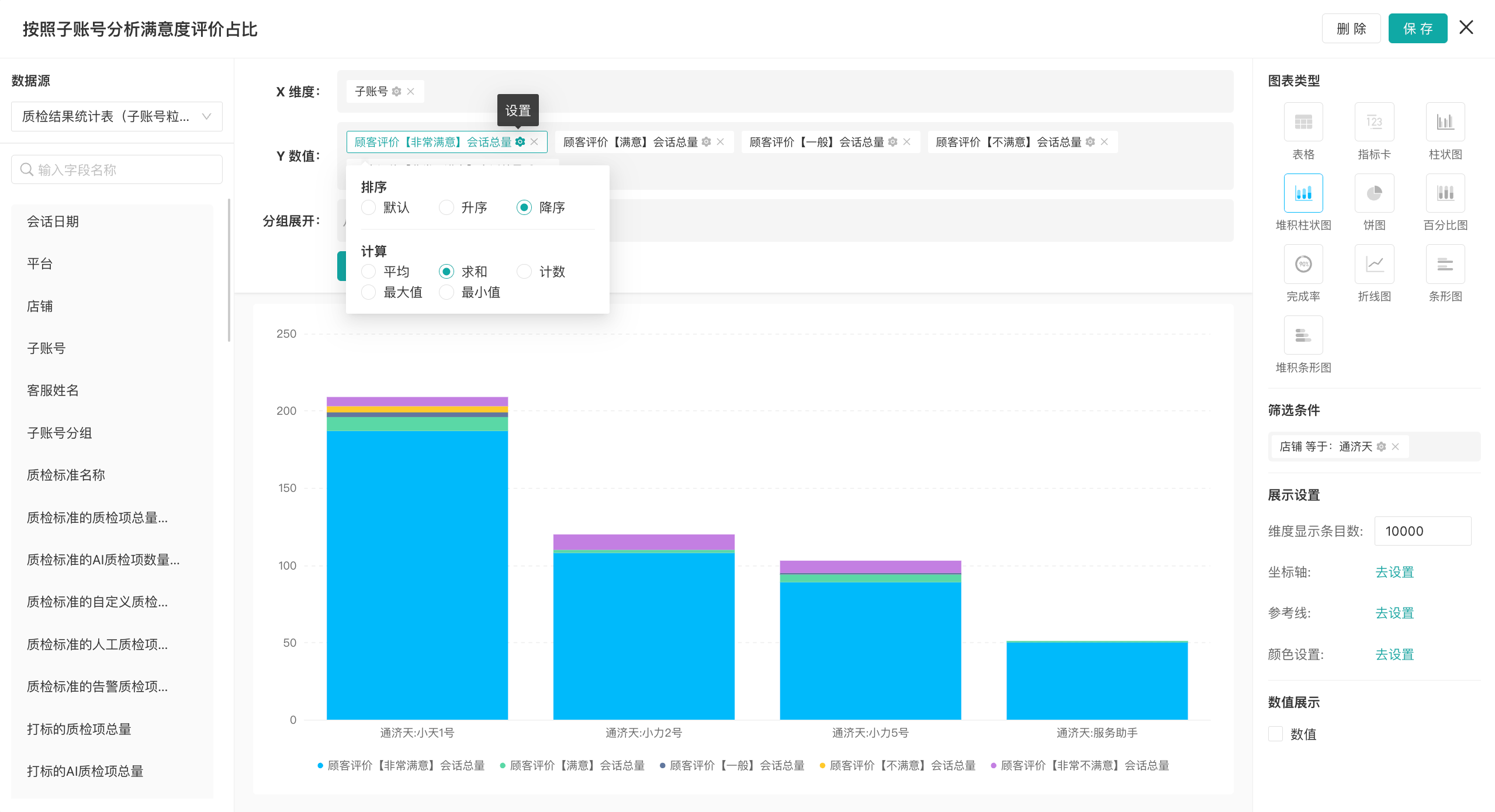Remove the 店铺 等于 通济天 filter
Viewport: 1495px width, 812px height.
[x=1396, y=447]
